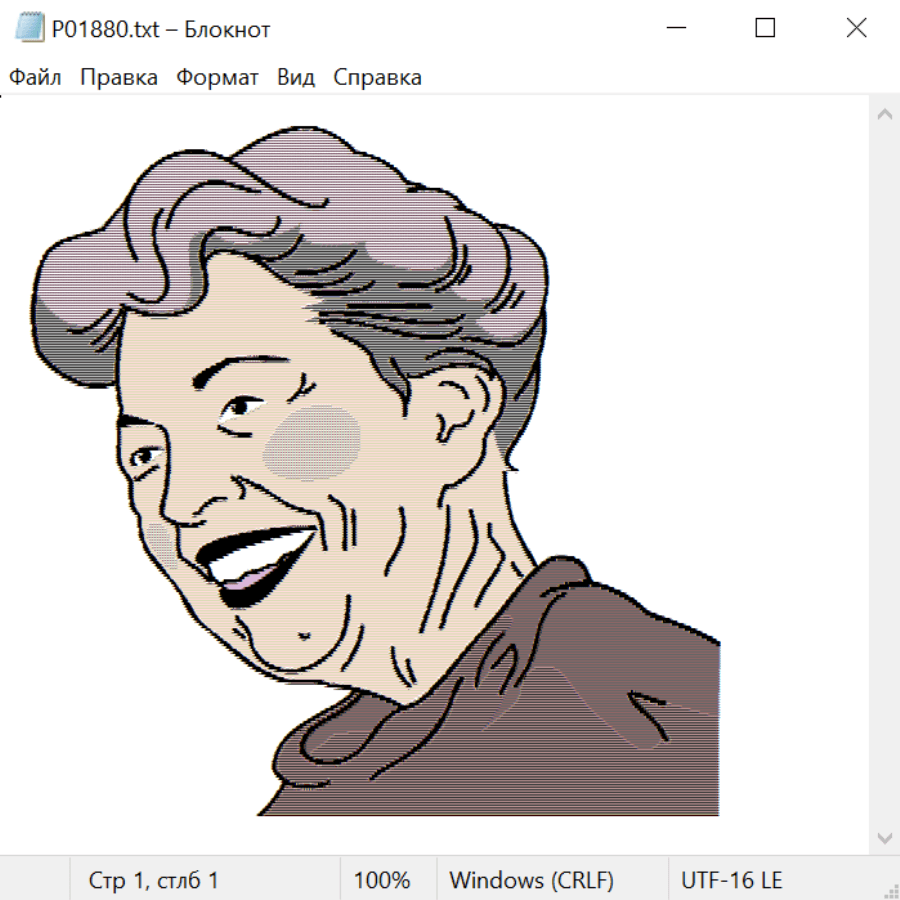Screen dimensions: 900x900
Task: Click the Windows (CRLF) line ending indicator
Action: pos(531,880)
